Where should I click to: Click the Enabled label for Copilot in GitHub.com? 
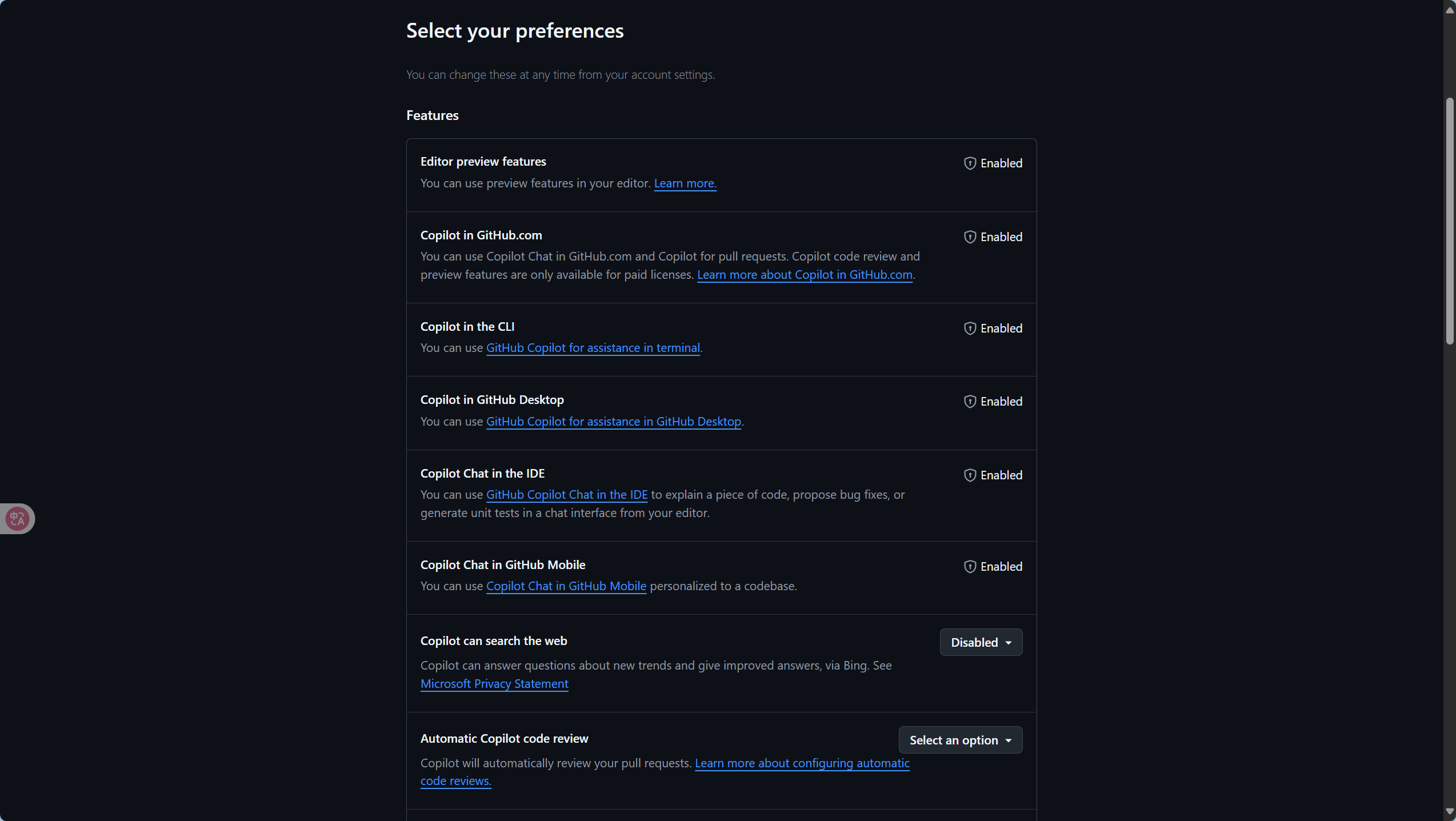(1001, 237)
